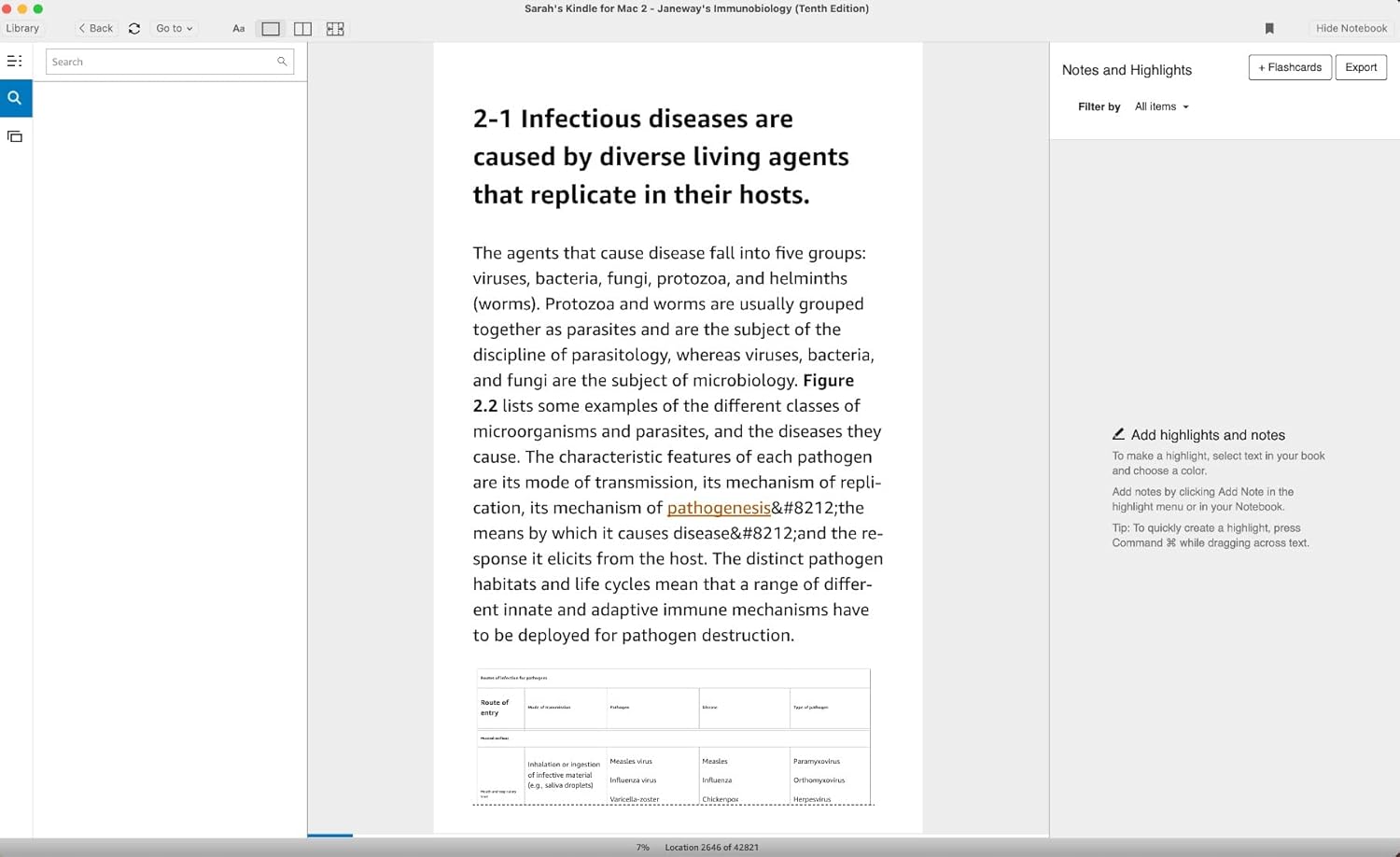The image size is (1400, 857).
Task: Toggle the blue Search tab in the sidebar
Action: (x=15, y=98)
